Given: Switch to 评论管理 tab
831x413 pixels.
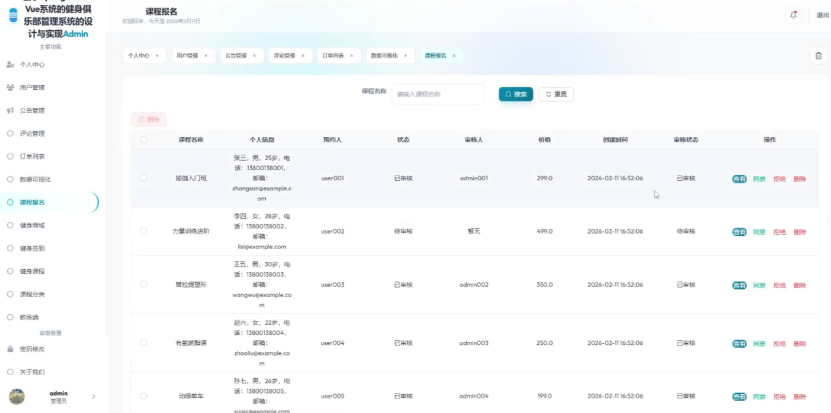Looking at the screenshot, I should click(x=285, y=56).
